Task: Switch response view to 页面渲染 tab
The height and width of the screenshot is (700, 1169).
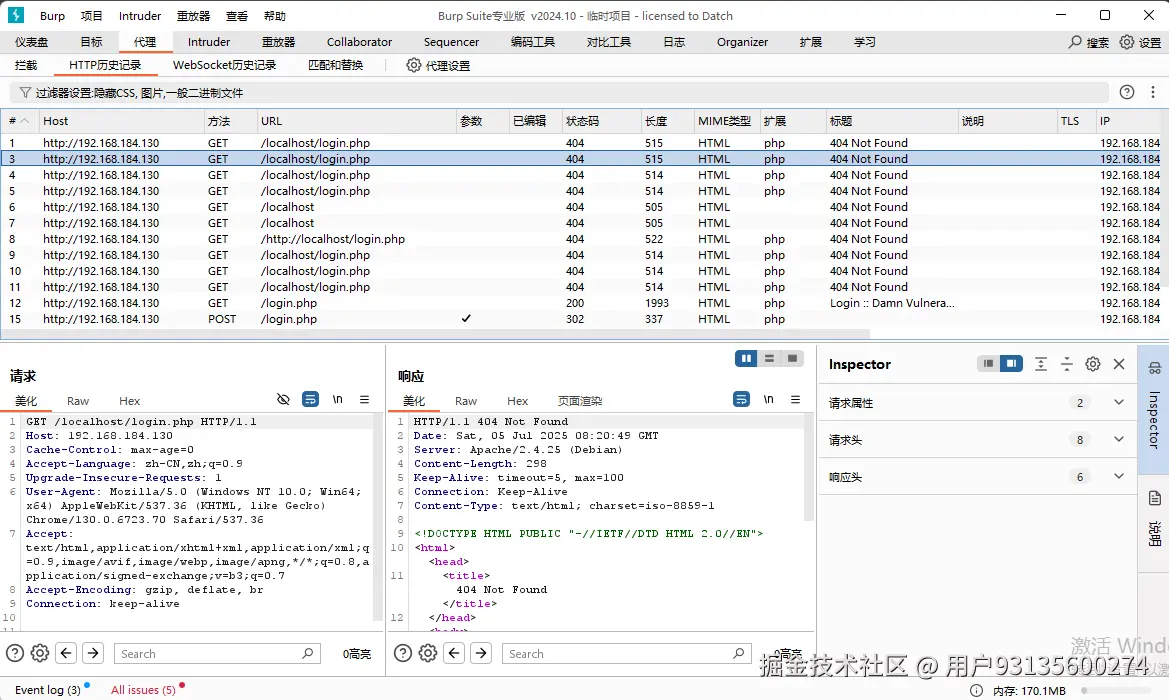Action: click(580, 401)
